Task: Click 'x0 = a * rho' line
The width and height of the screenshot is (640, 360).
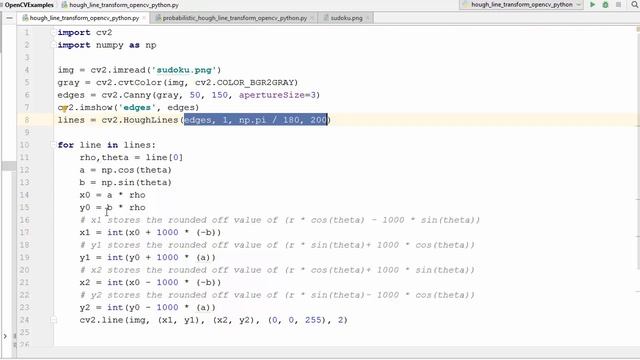Action: (113, 195)
